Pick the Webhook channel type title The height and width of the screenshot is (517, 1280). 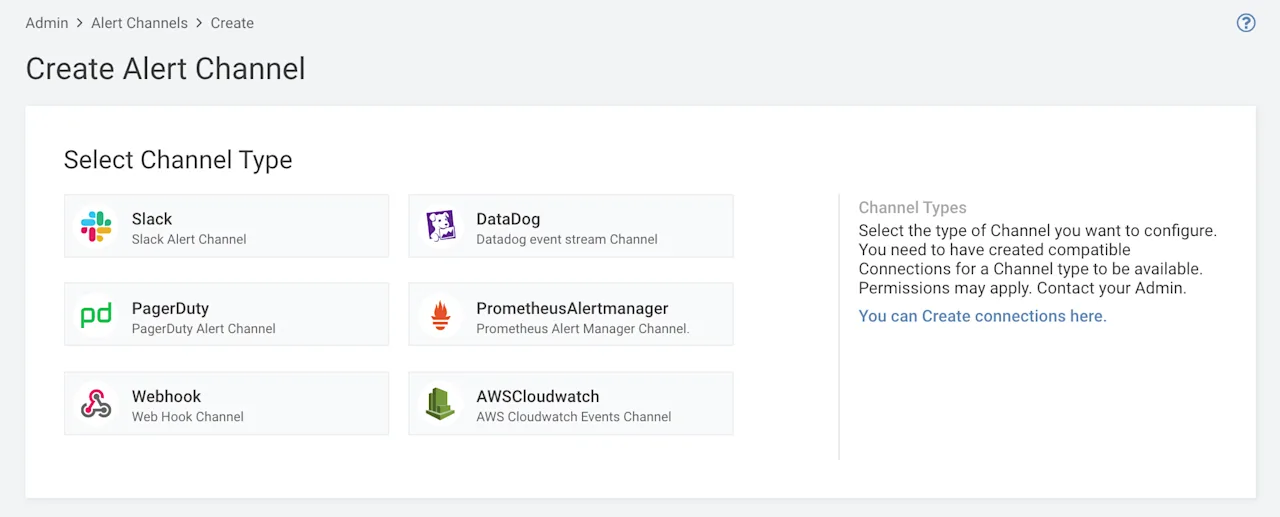click(x=166, y=396)
